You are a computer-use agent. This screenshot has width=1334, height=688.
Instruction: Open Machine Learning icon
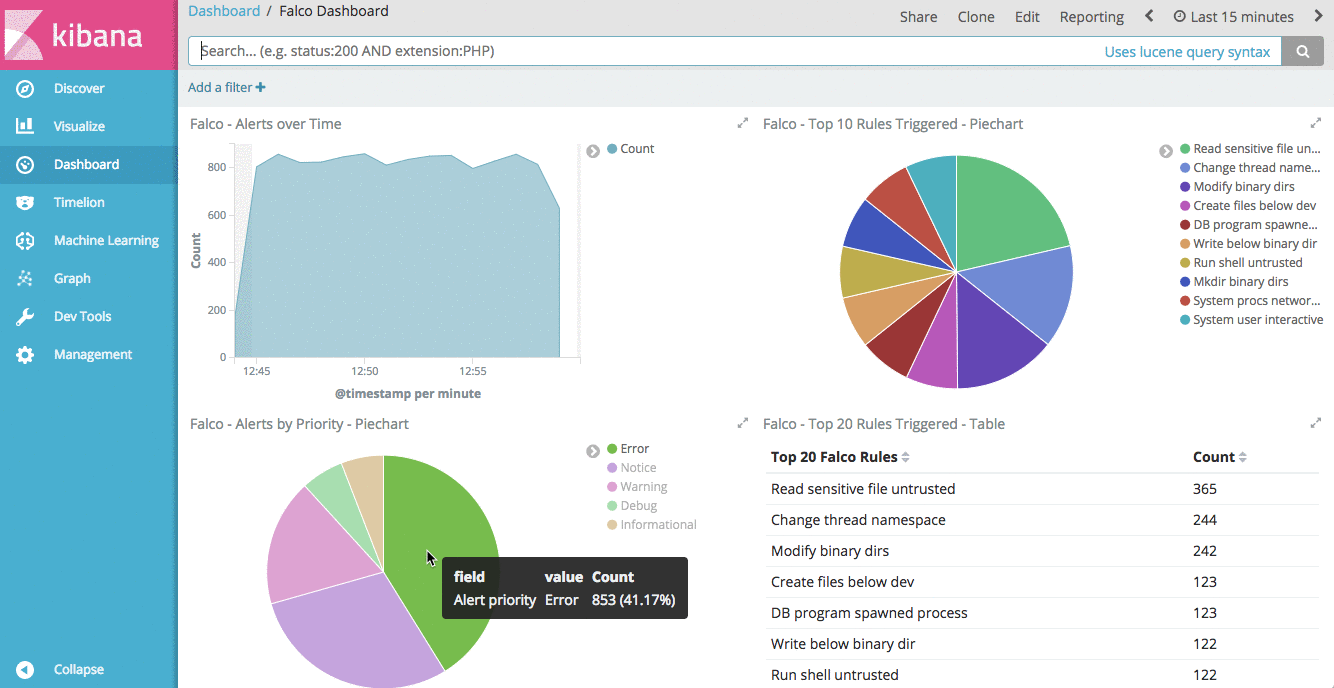(25, 241)
